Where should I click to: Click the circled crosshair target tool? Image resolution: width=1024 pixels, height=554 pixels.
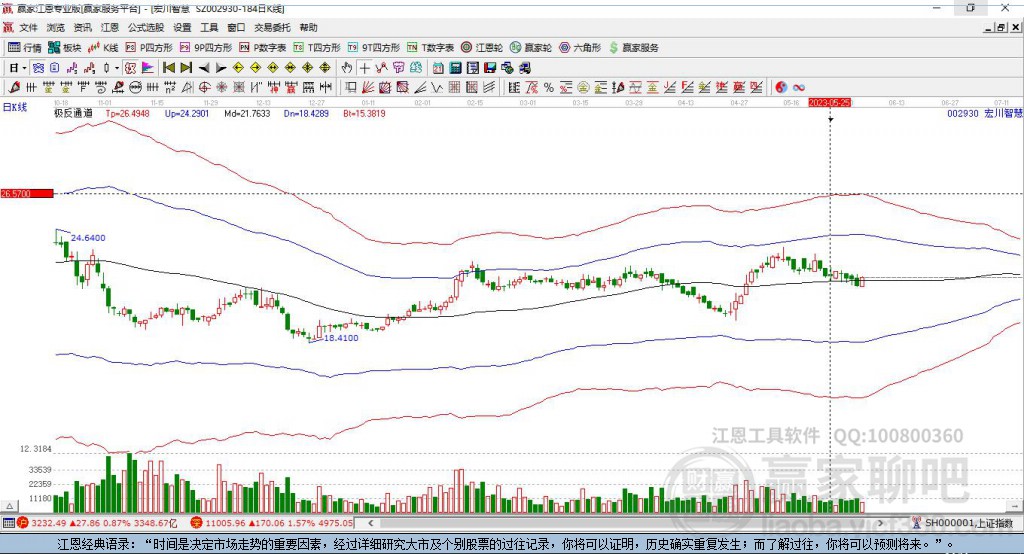[204, 88]
